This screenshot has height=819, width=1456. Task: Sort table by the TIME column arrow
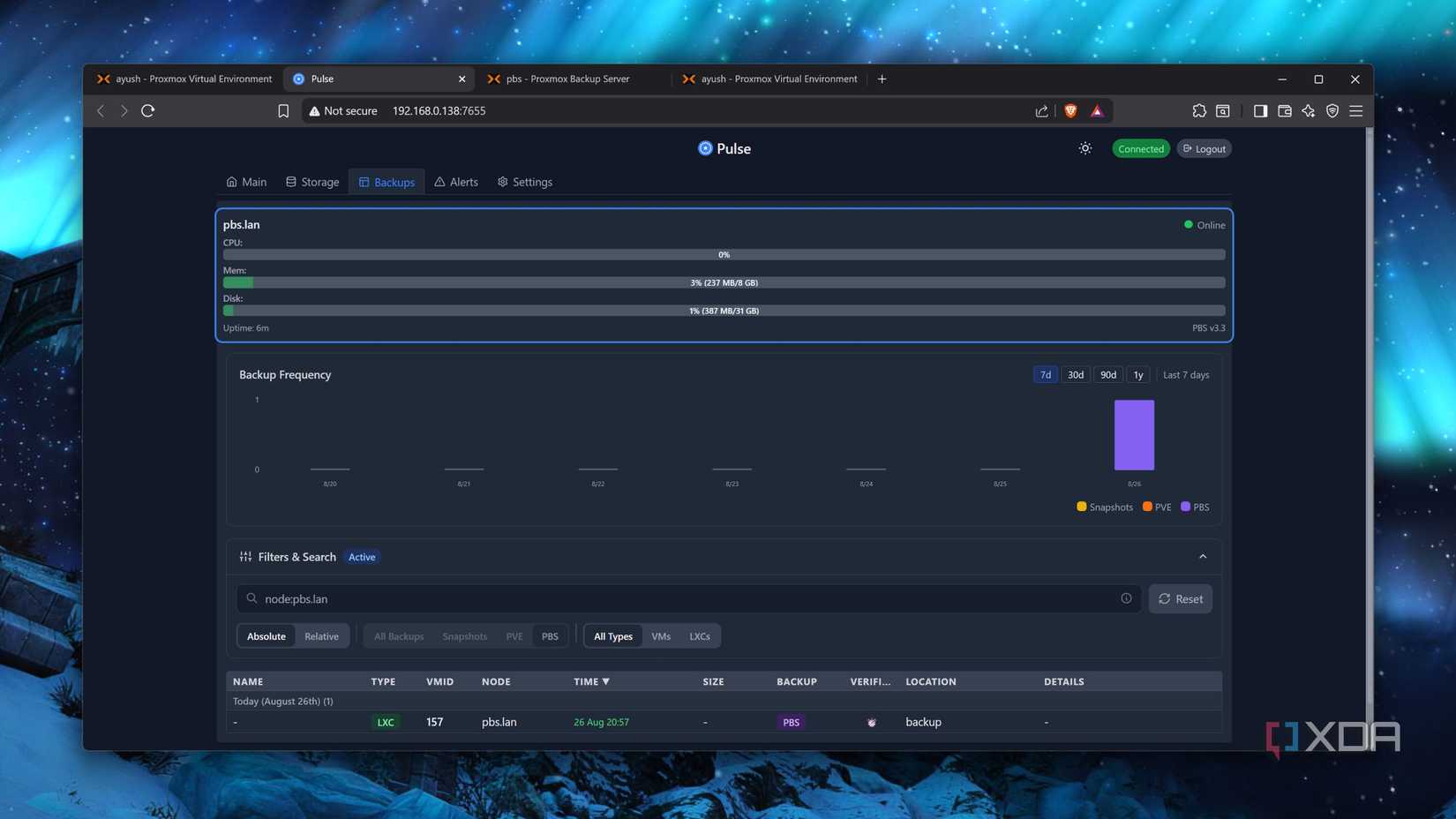point(606,681)
